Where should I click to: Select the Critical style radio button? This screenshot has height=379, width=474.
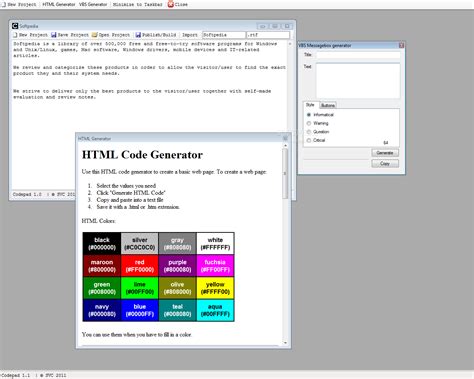(309, 140)
